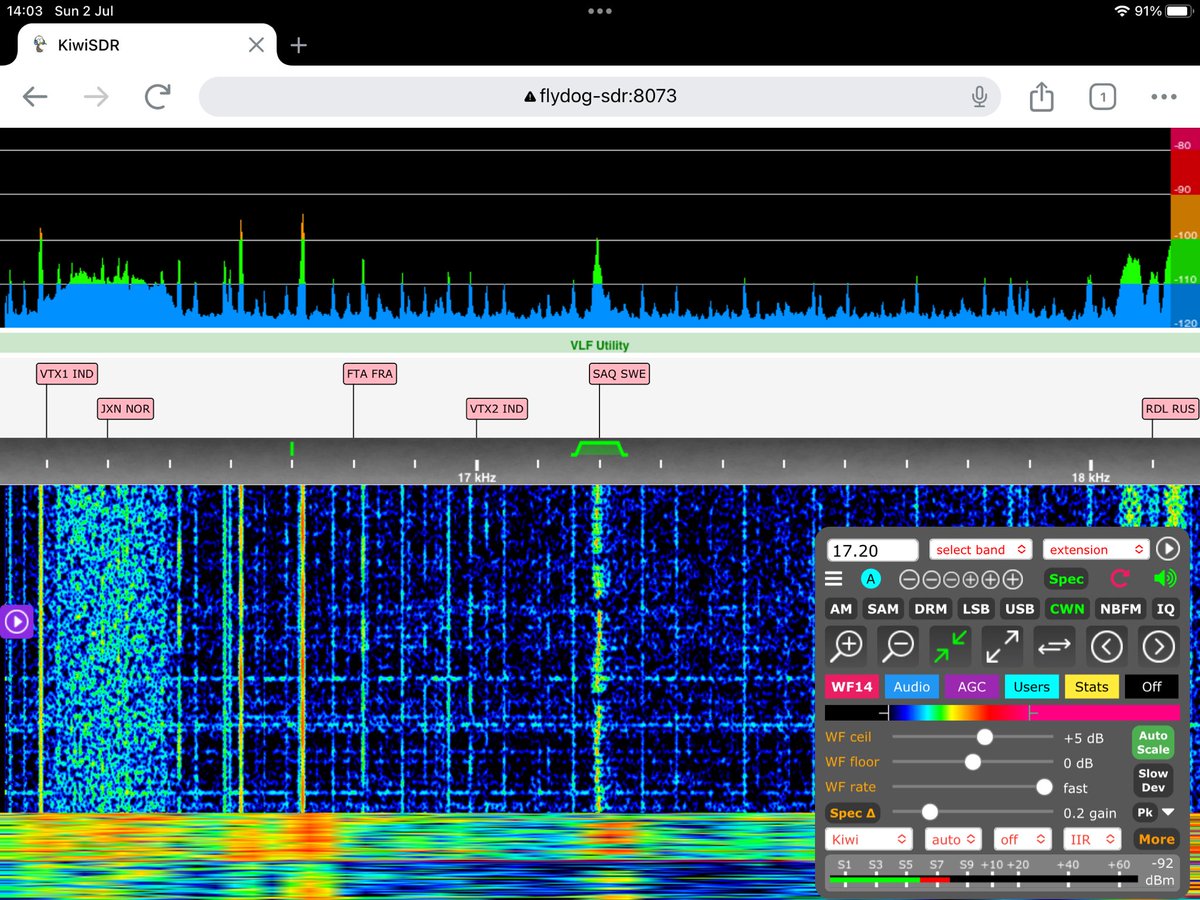Open the hamburger menu in control panel
Viewport: 1200px width, 900px height.
(833, 579)
